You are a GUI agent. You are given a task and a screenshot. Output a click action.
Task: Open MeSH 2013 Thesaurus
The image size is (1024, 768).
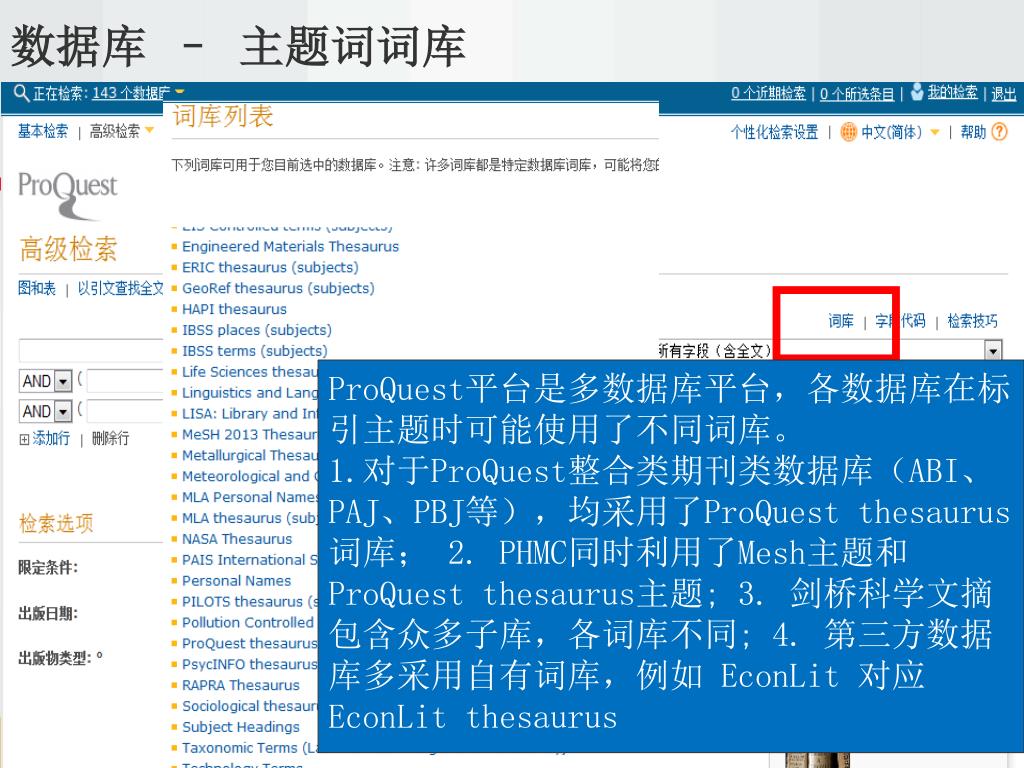click(x=249, y=434)
